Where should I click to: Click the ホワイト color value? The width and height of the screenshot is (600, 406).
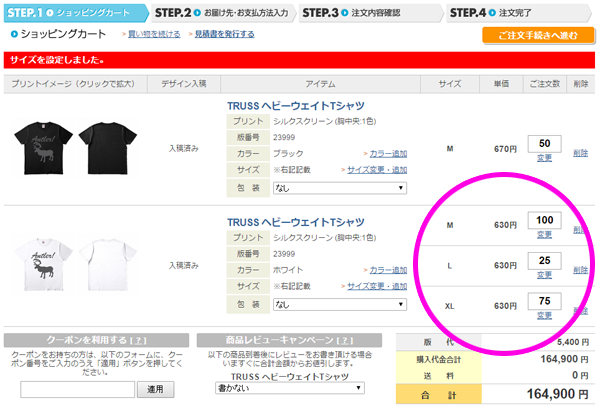pyautogui.click(x=288, y=270)
